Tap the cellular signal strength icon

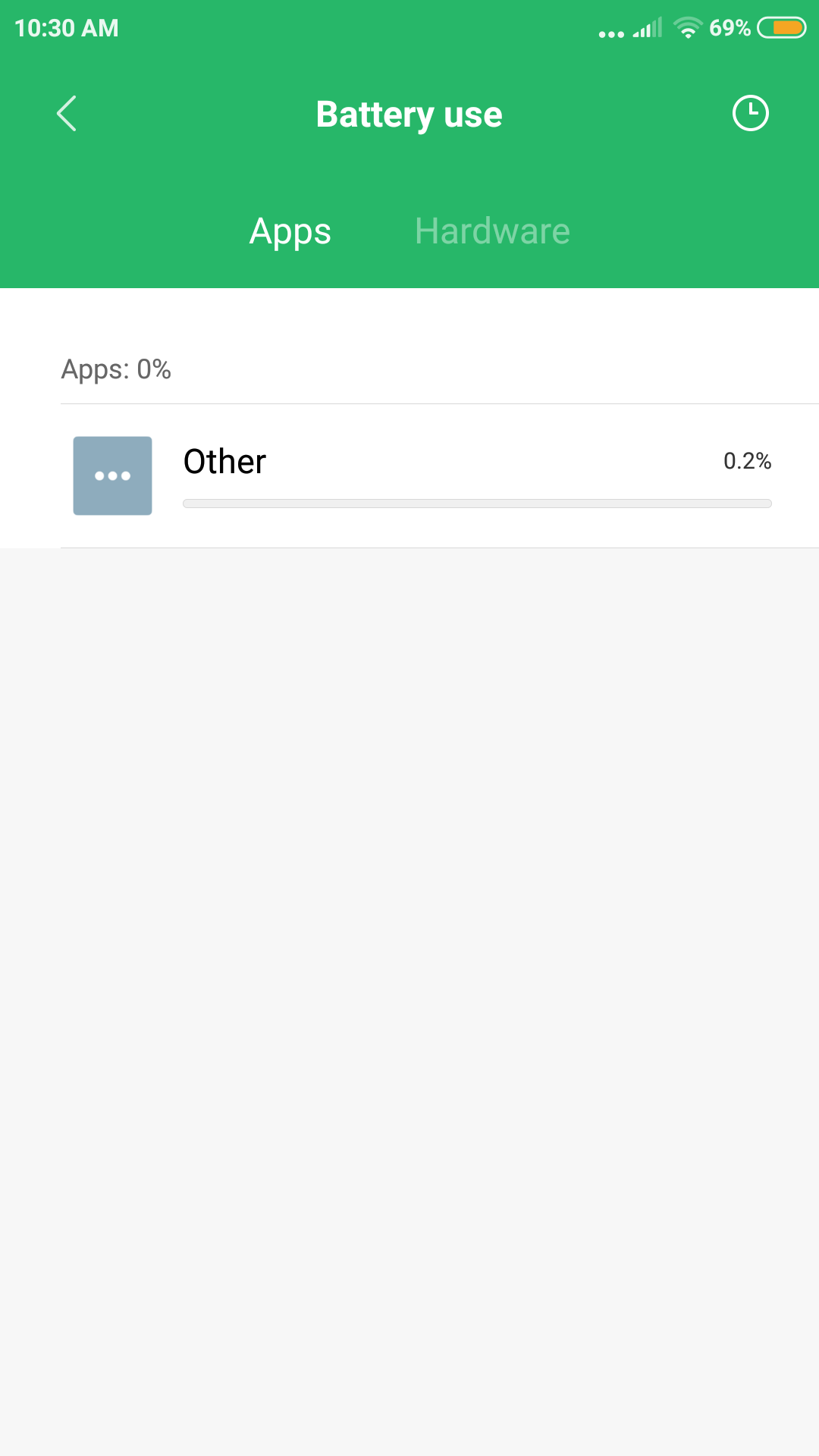point(648,29)
